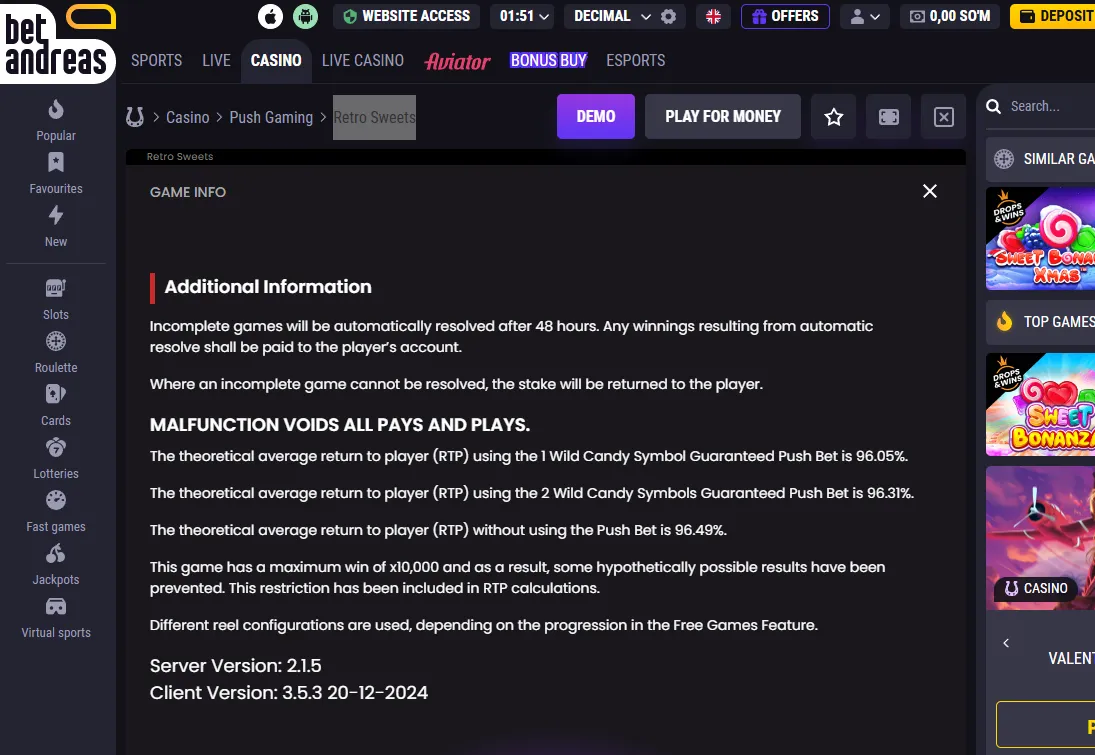Screen dimensions: 1095x755
Task: Open the SPORTS tab
Action: click(x=156, y=61)
